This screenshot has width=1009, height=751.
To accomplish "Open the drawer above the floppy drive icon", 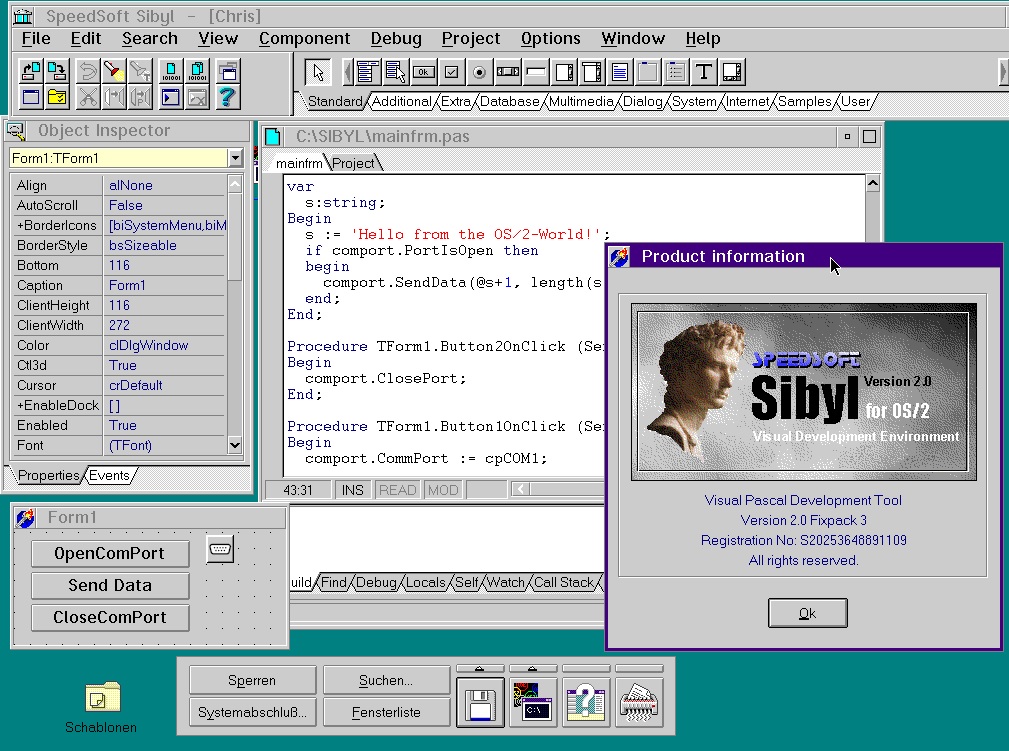I will tap(479, 669).
